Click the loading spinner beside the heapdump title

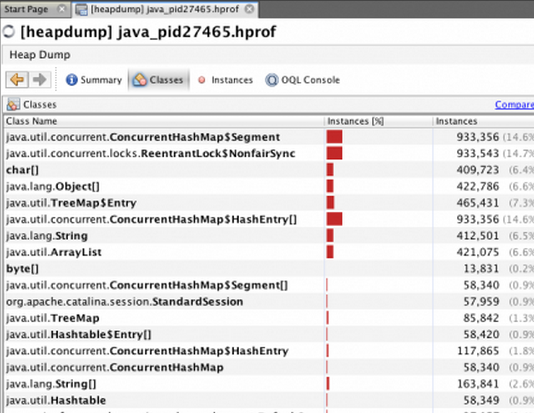(x=9, y=32)
